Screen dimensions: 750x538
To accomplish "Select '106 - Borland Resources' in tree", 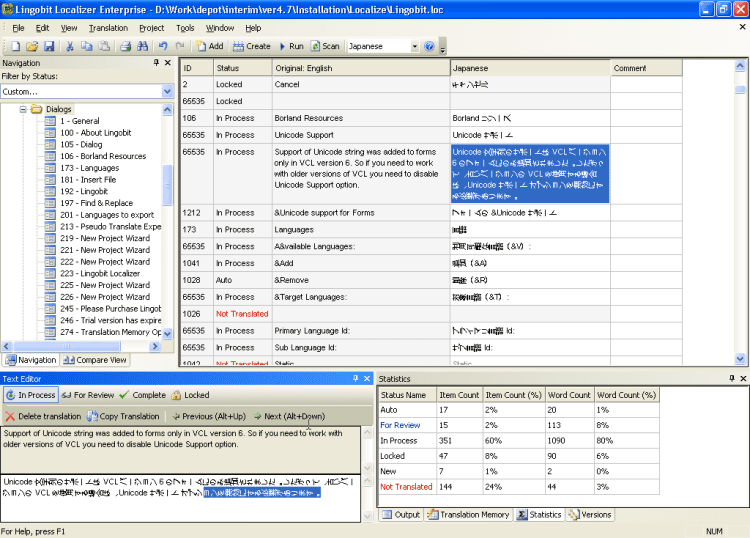I will pyautogui.click(x=102, y=156).
